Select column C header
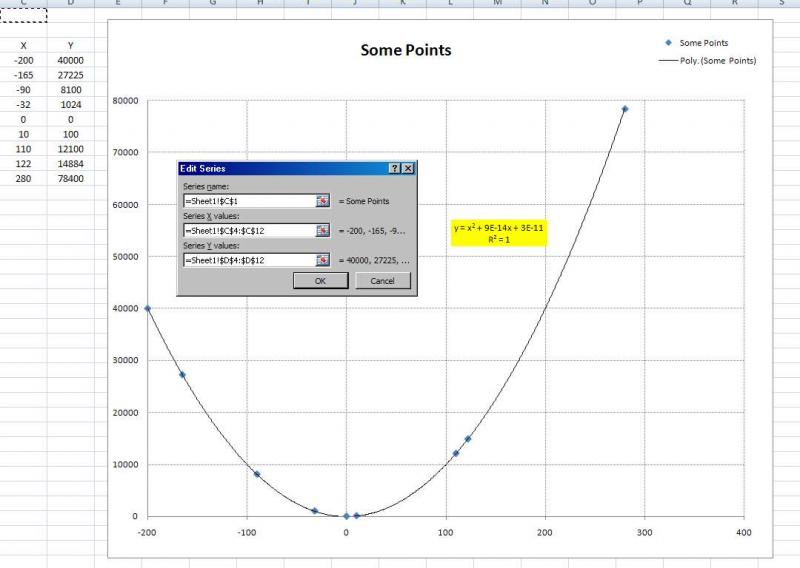Screen dimensions: 800x568 click(23, 3)
